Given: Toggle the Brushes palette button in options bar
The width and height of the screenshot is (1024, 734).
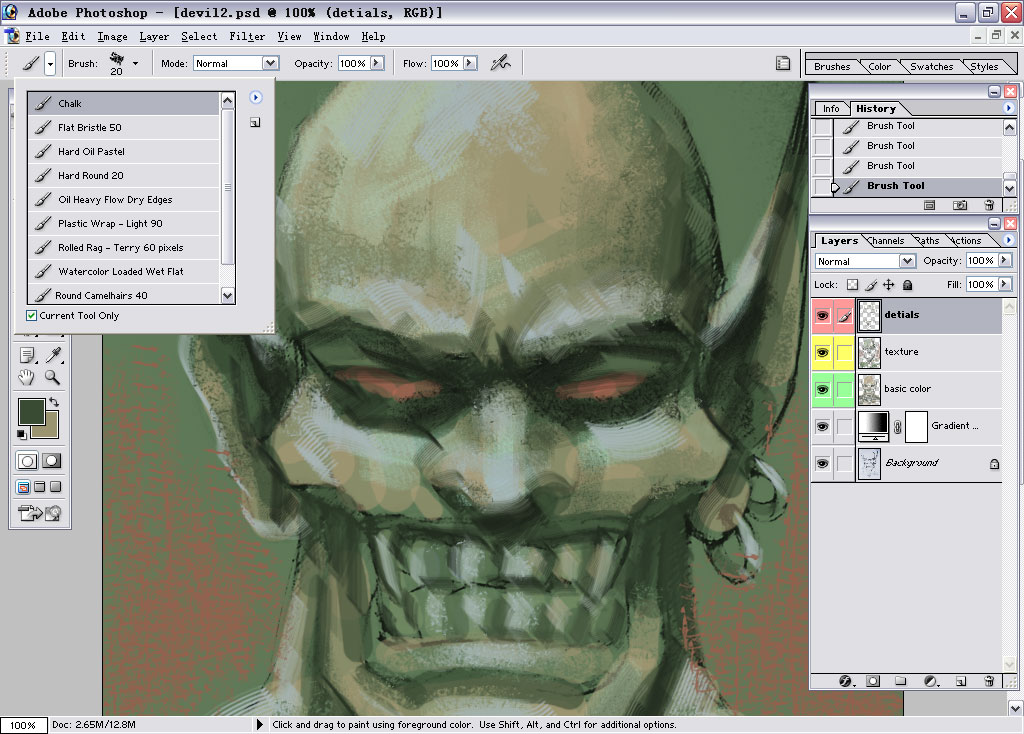Looking at the screenshot, I should click(783, 63).
